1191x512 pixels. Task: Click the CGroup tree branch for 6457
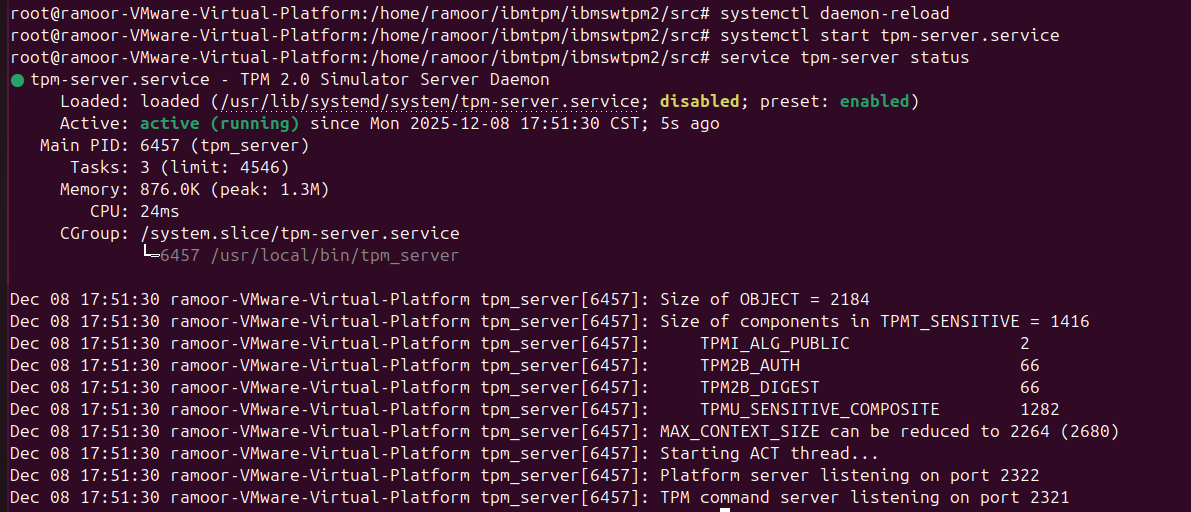click(x=150, y=255)
